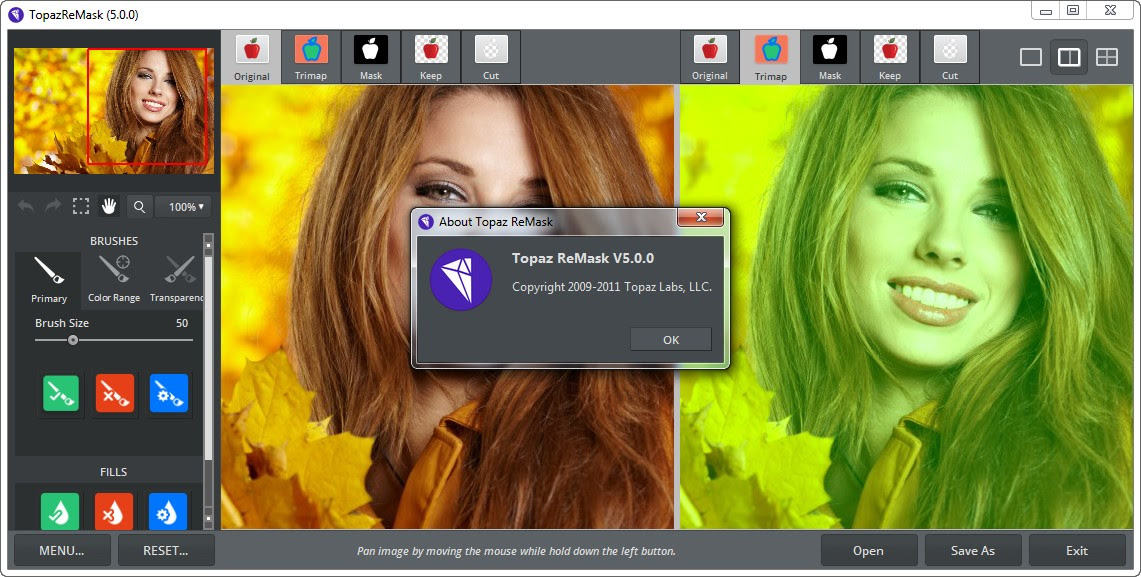Click the Save As button
This screenshot has height=577, width=1141.
click(973, 551)
